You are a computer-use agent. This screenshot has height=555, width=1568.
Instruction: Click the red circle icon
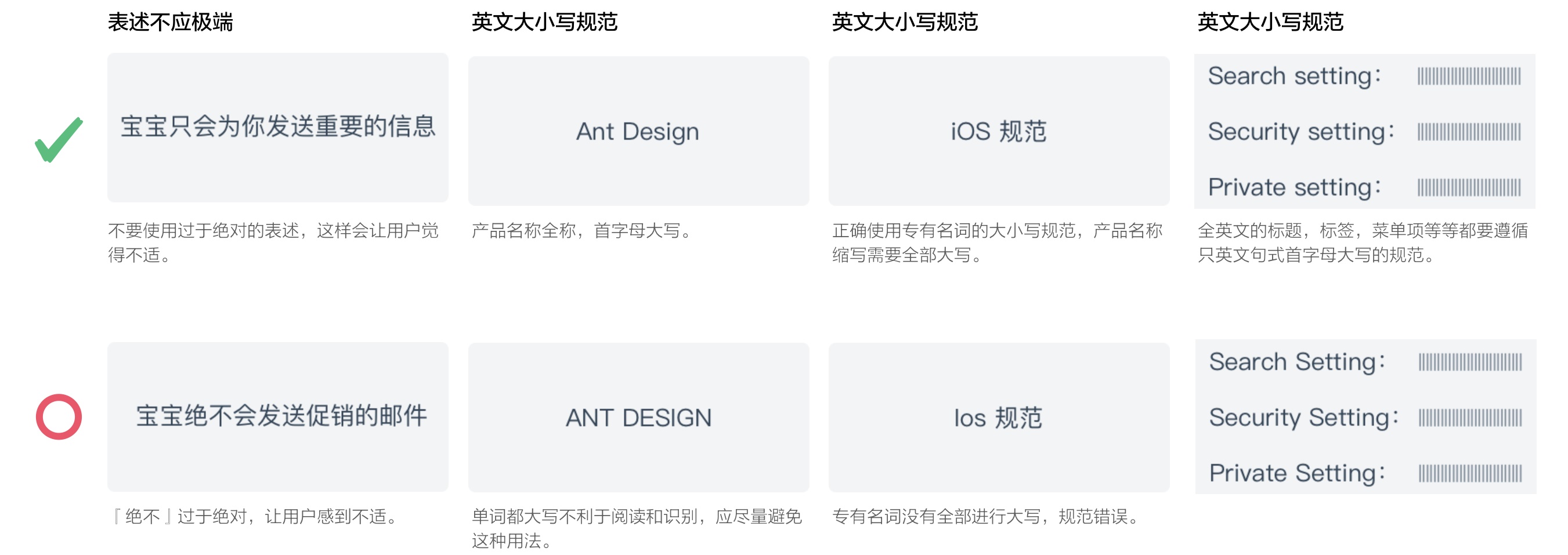tap(59, 417)
